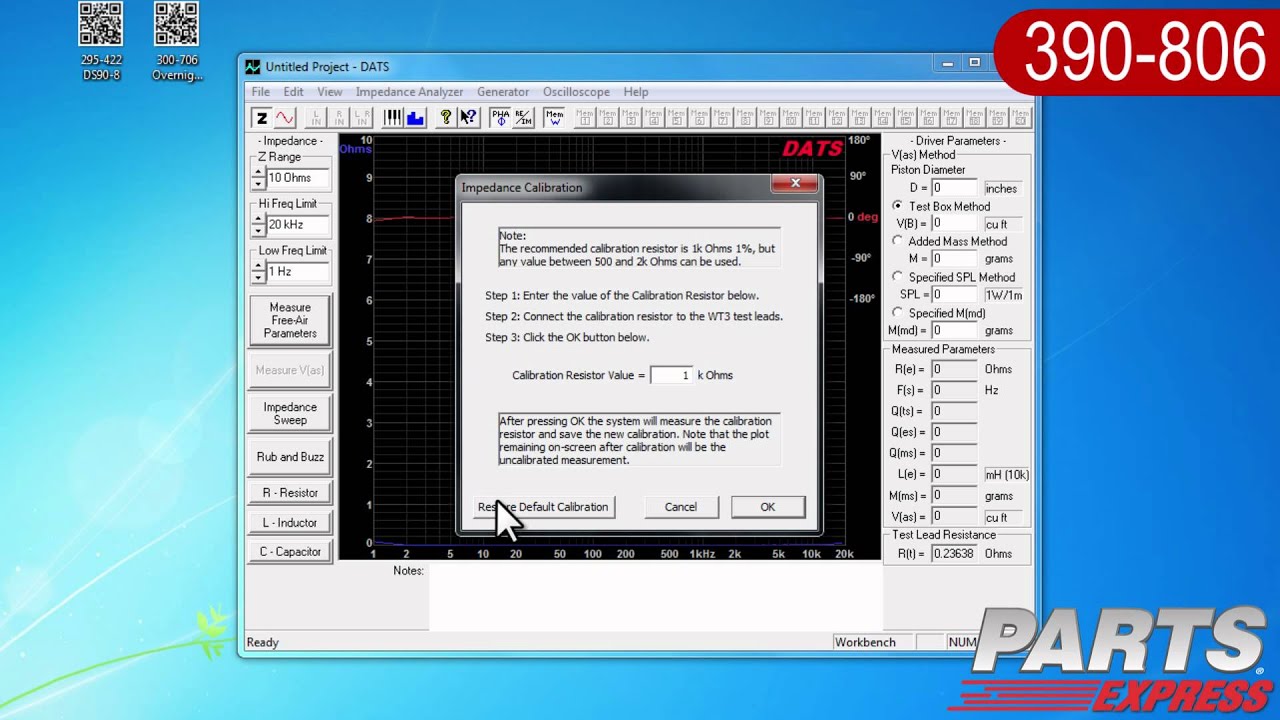
Task: Increase Z Range with the up arrow
Action: pyautogui.click(x=258, y=173)
